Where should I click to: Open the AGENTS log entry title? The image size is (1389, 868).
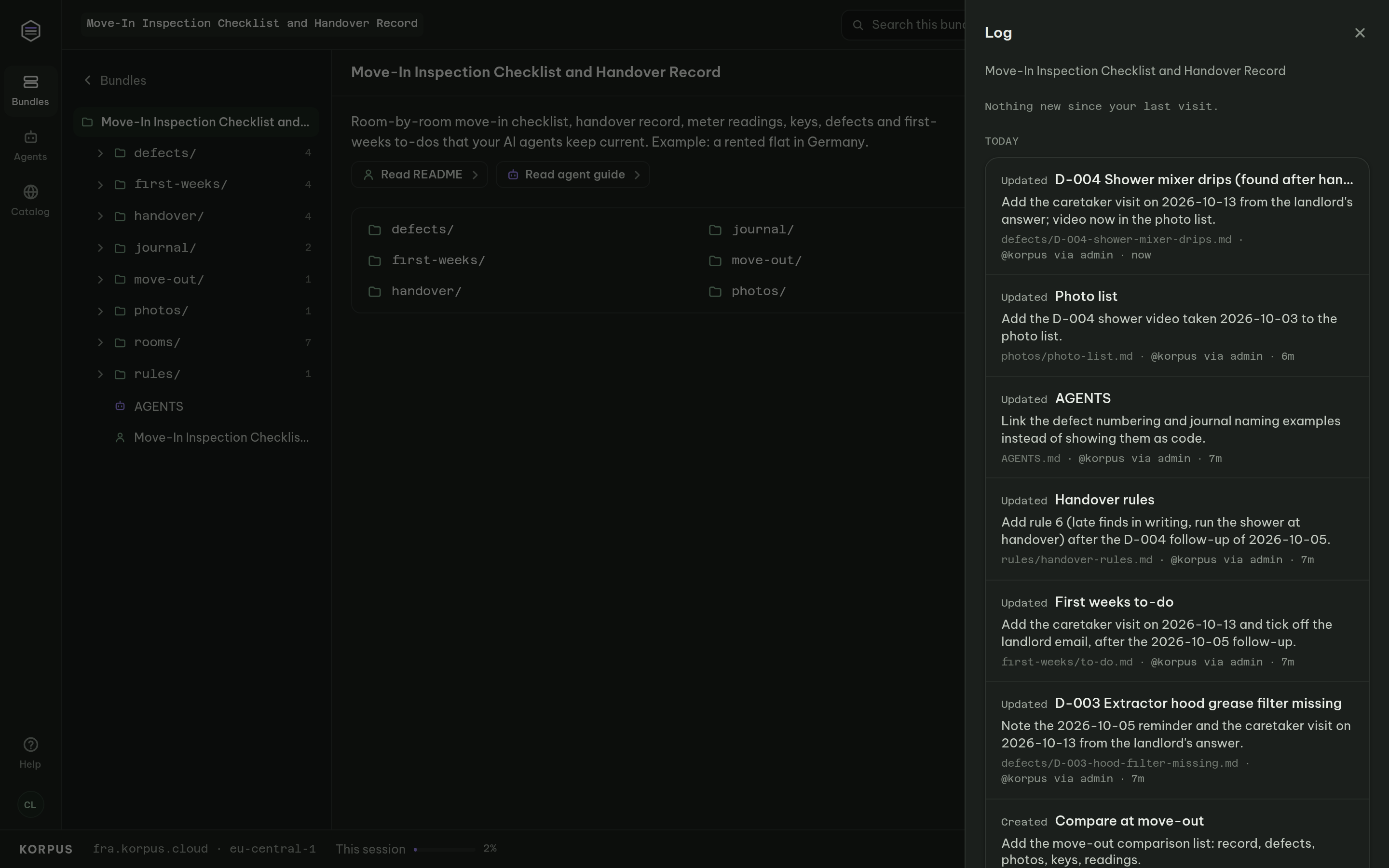coord(1082,398)
